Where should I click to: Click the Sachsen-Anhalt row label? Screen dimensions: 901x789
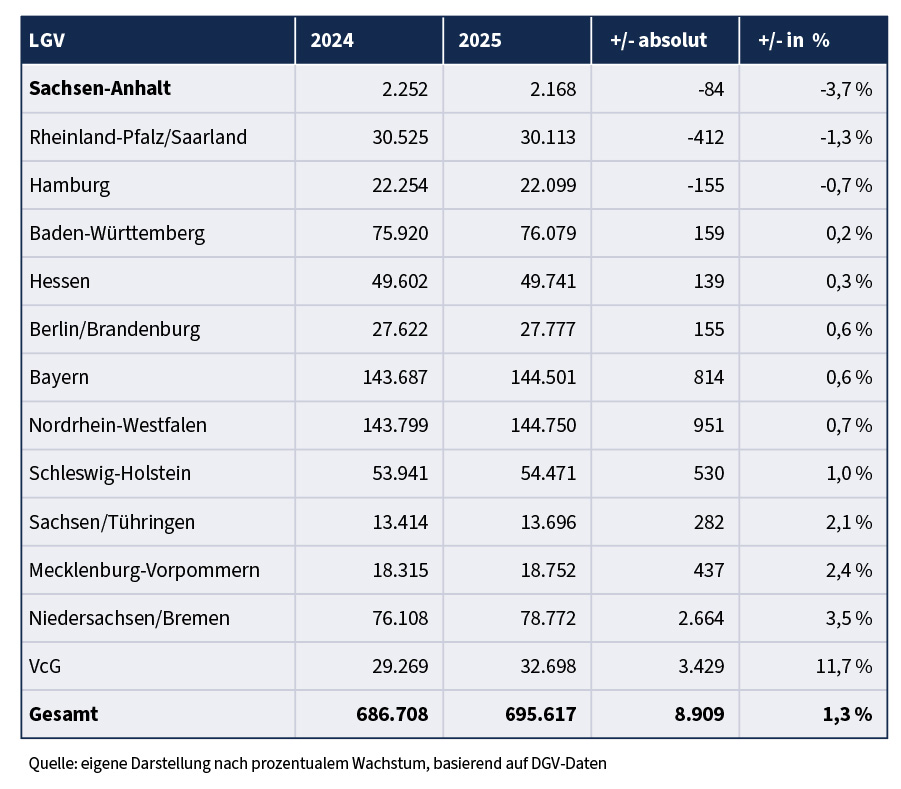[100, 89]
